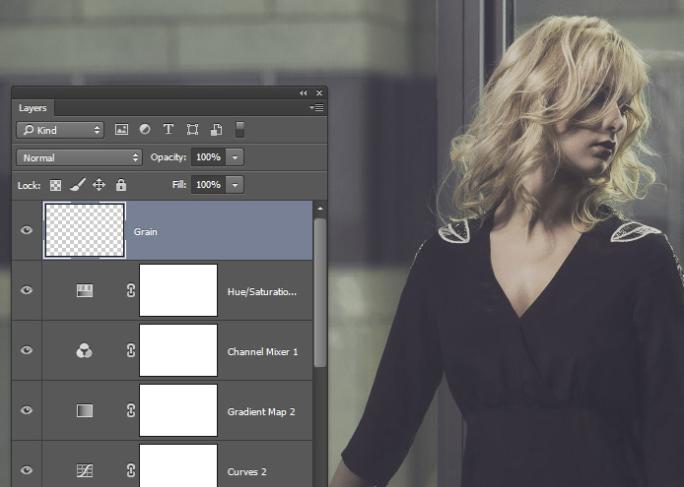Hide the Grain layer
Screen dimensions: 684x487
[27, 230]
